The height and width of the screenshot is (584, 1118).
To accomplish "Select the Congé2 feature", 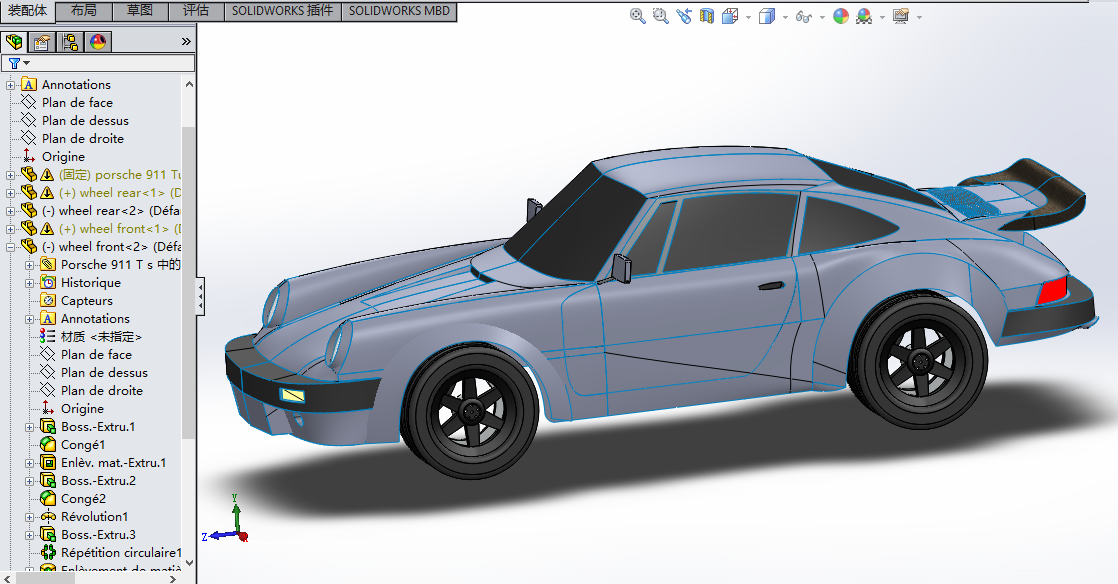I will tap(83, 498).
